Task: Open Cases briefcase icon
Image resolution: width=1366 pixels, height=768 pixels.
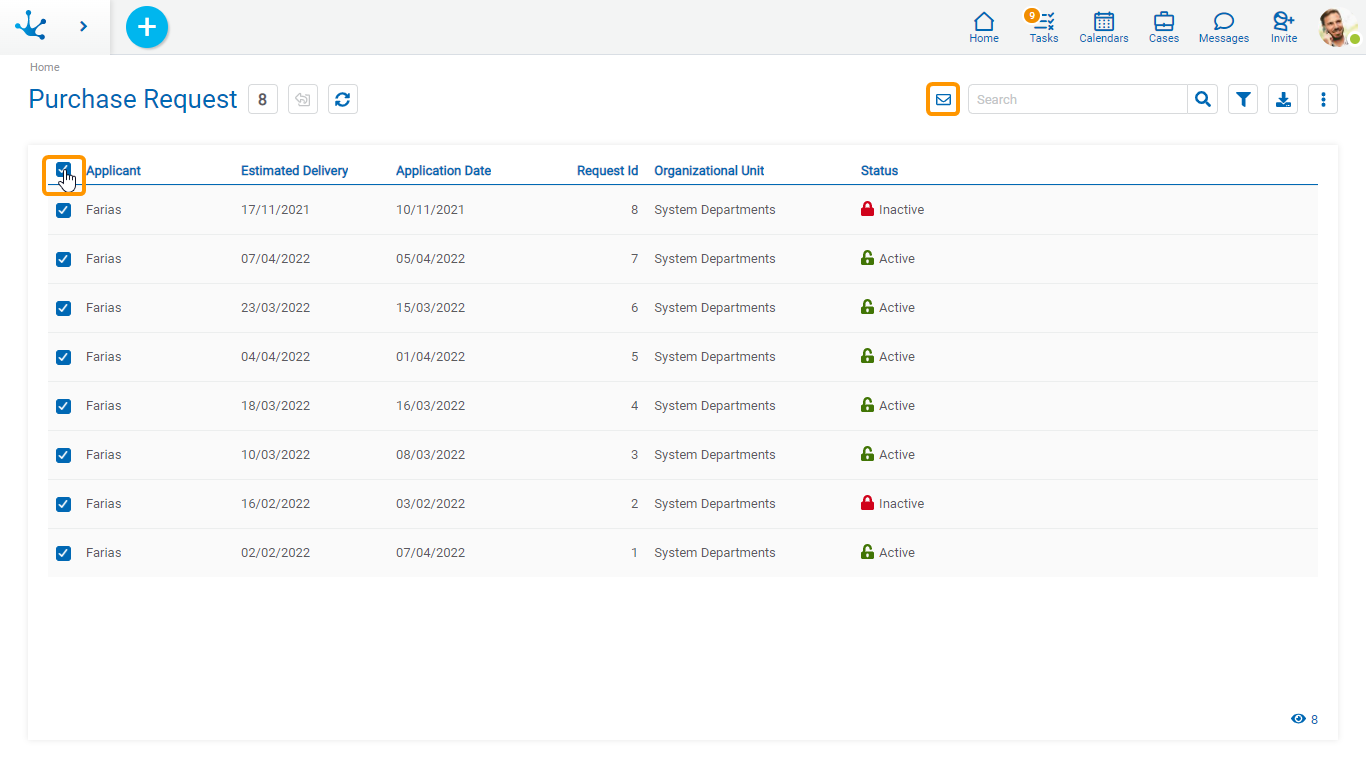Action: [1164, 27]
